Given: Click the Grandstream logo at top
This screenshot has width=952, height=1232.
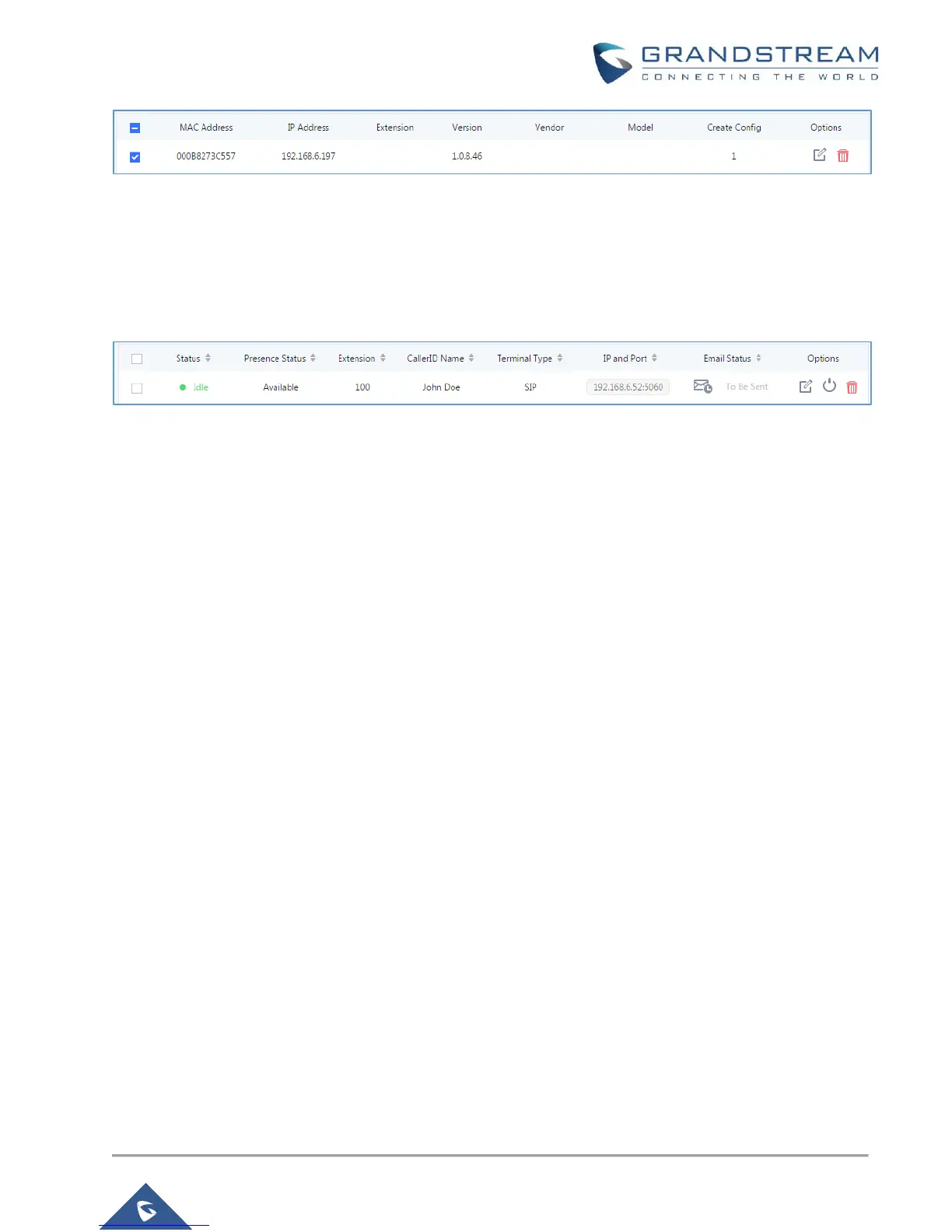Looking at the screenshot, I should [736, 63].
